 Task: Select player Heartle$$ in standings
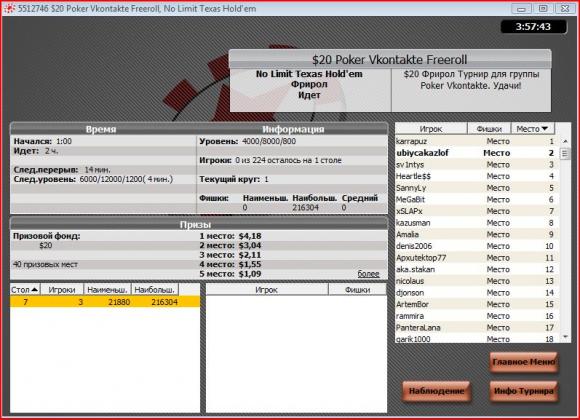(475, 176)
